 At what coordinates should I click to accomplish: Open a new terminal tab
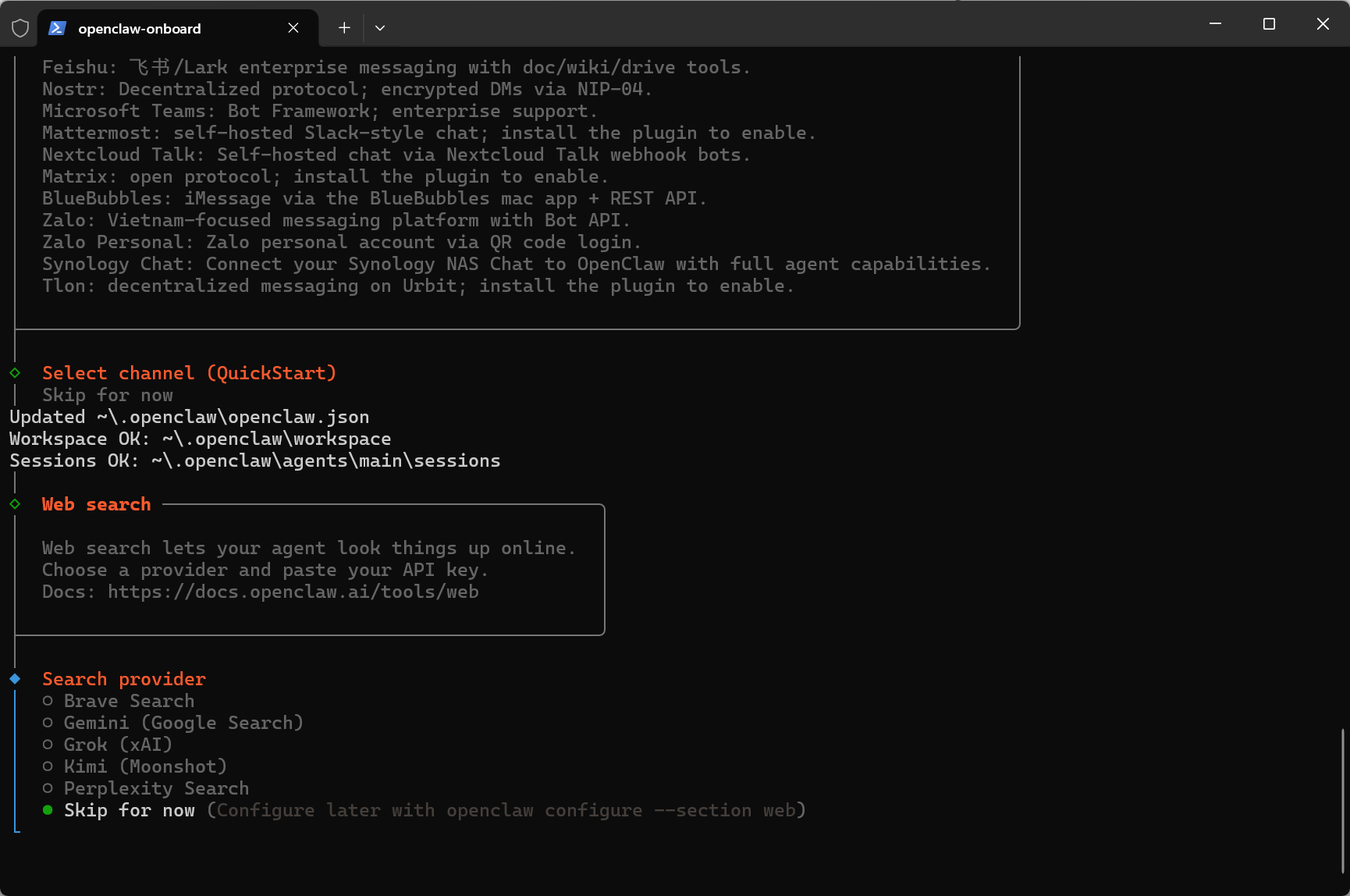coord(344,28)
